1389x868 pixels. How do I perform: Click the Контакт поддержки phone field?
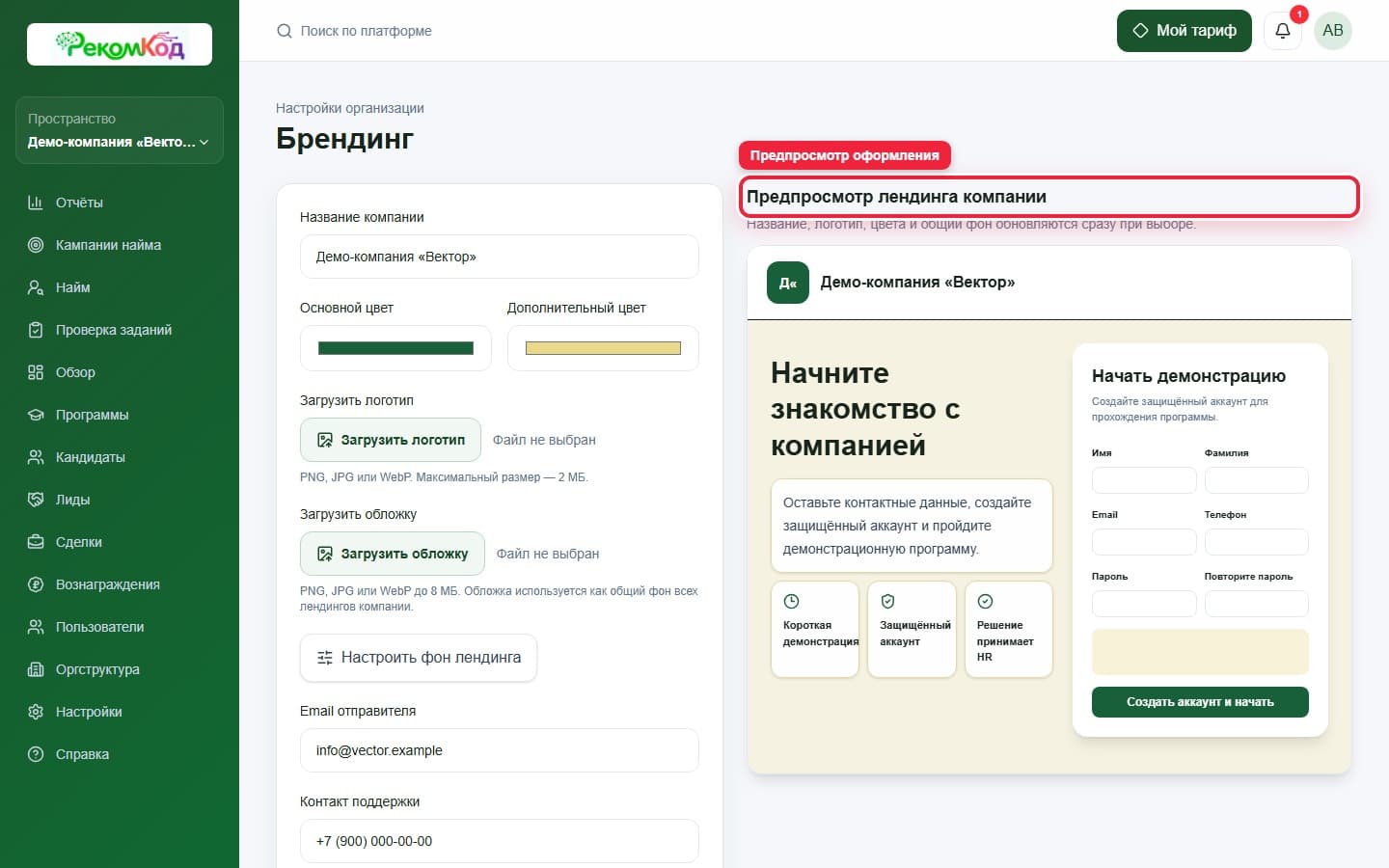click(x=500, y=841)
